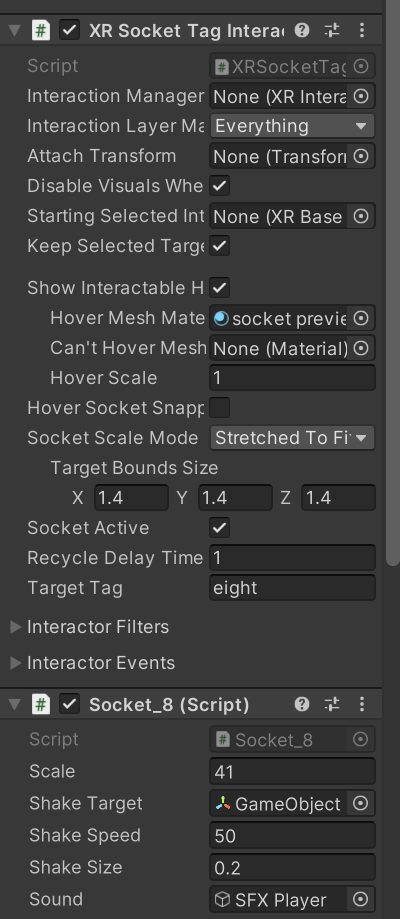Pick object for Shake Target field

361,804
